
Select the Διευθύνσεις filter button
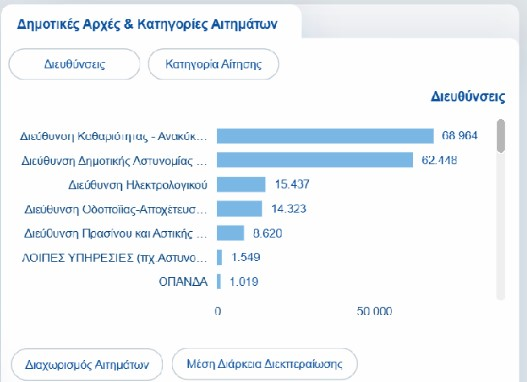pyautogui.click(x=74, y=64)
